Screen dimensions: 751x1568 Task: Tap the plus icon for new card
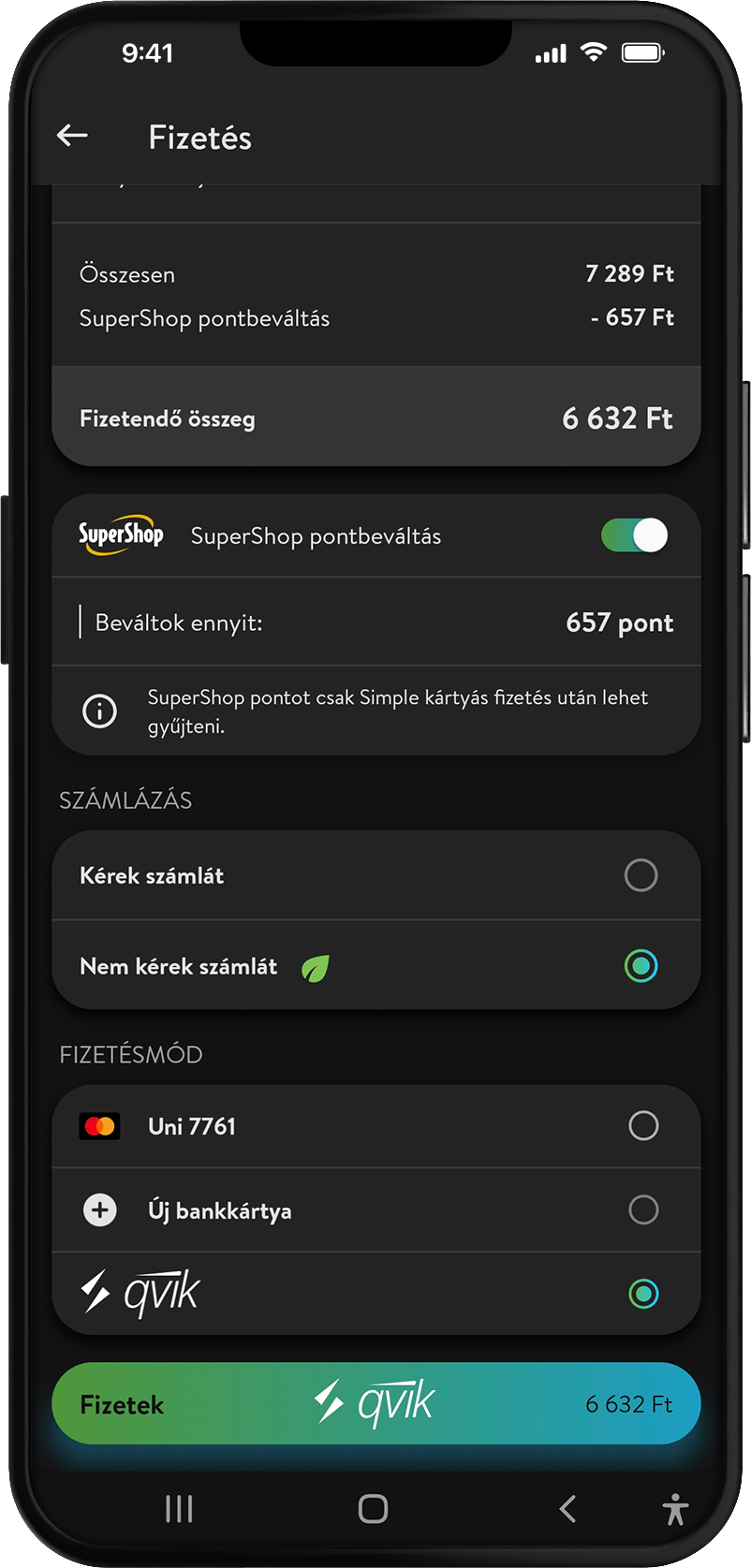[x=100, y=1210]
